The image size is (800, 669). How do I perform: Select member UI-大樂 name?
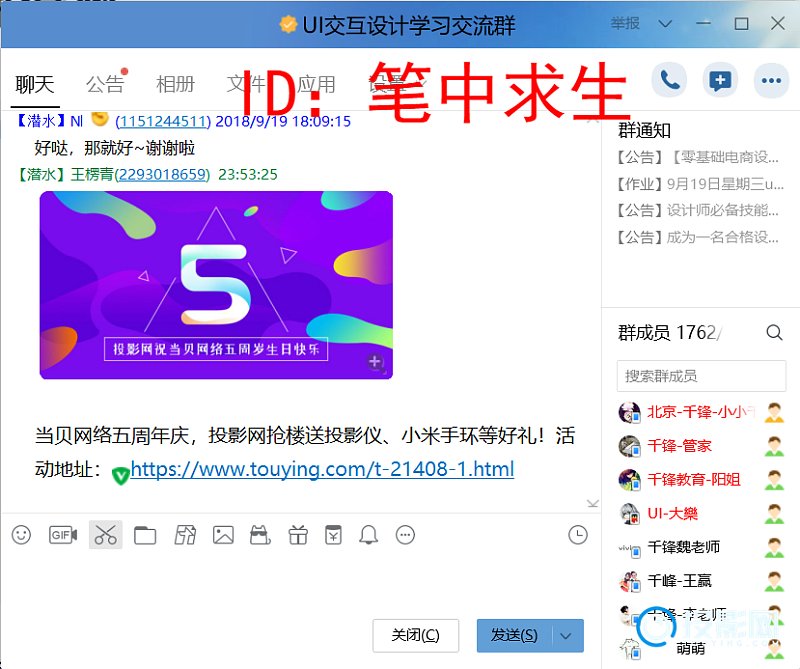(x=672, y=513)
